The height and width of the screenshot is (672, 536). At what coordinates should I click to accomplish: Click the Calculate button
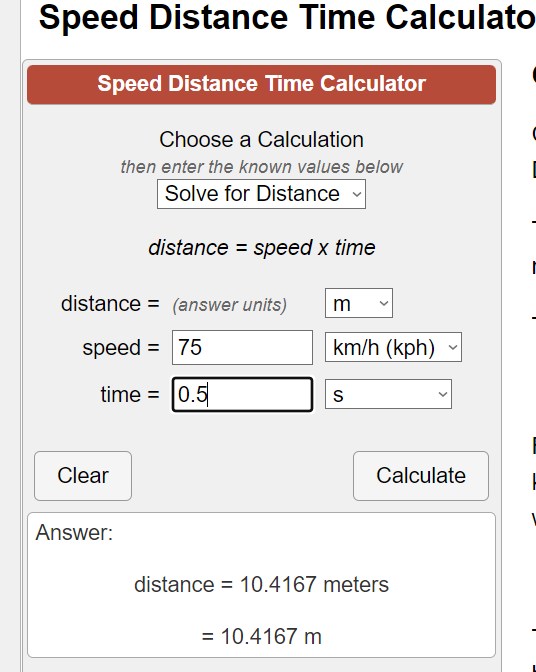click(x=421, y=476)
